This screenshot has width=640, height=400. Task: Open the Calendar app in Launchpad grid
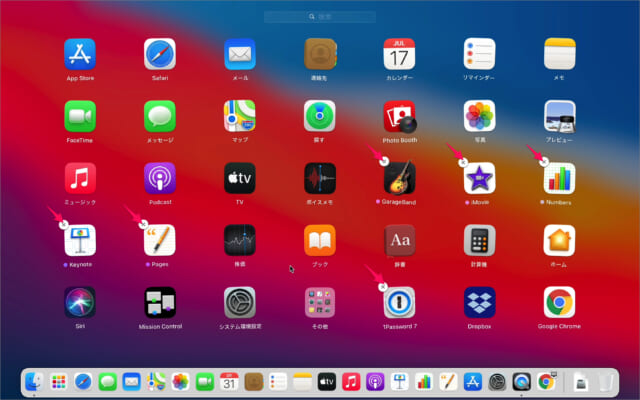(x=399, y=54)
